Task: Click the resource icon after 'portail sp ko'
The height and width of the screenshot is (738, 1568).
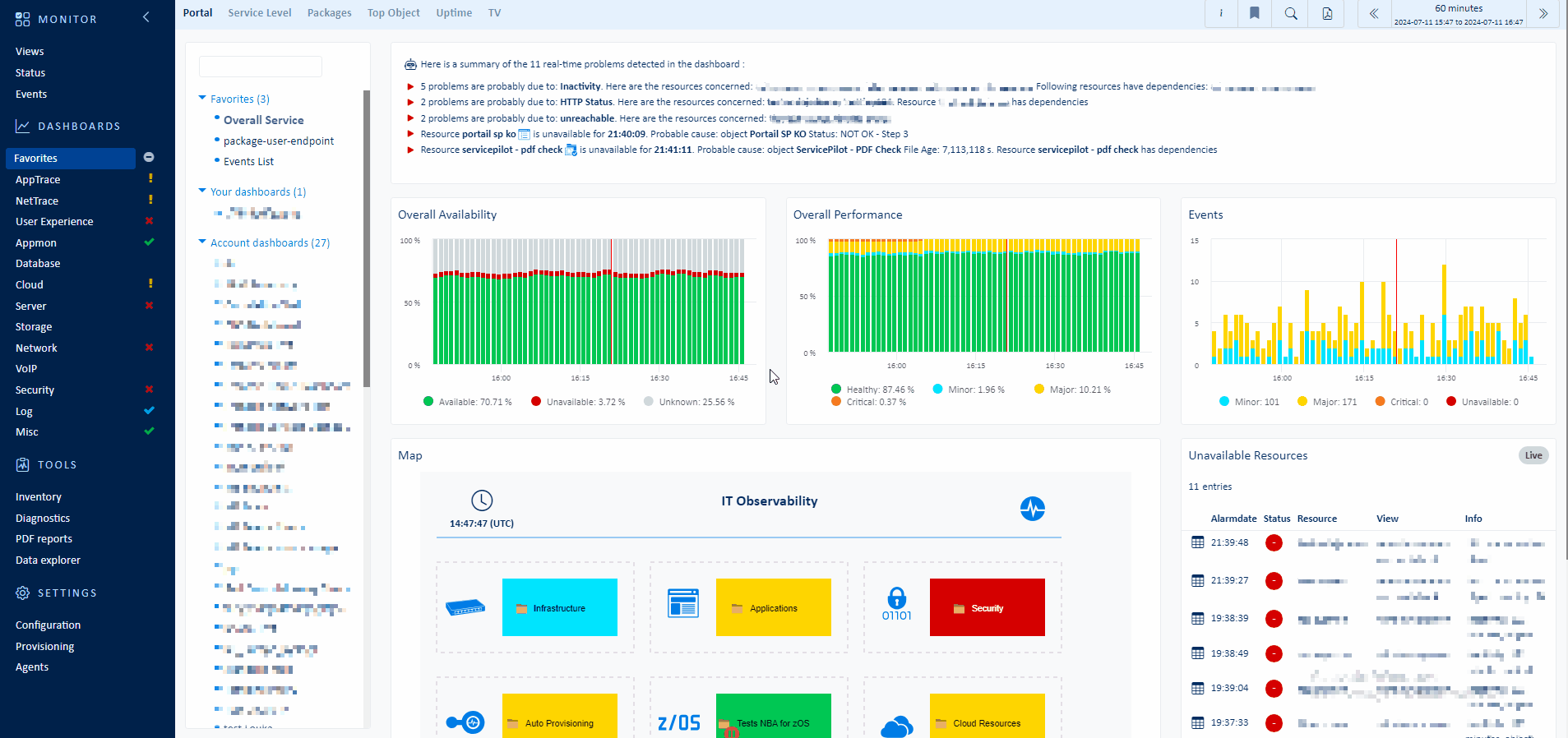Action: 525,134
